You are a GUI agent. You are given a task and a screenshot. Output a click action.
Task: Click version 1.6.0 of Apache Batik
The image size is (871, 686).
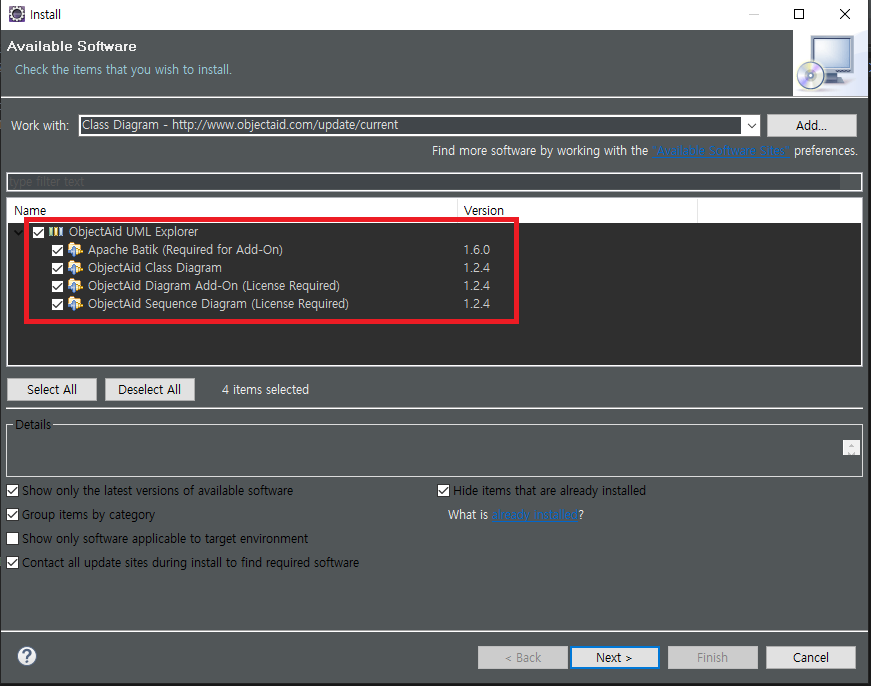point(477,250)
